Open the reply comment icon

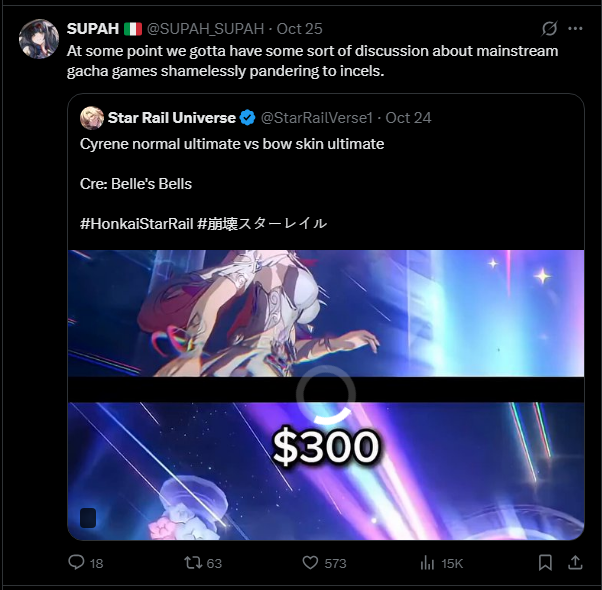pos(76,562)
